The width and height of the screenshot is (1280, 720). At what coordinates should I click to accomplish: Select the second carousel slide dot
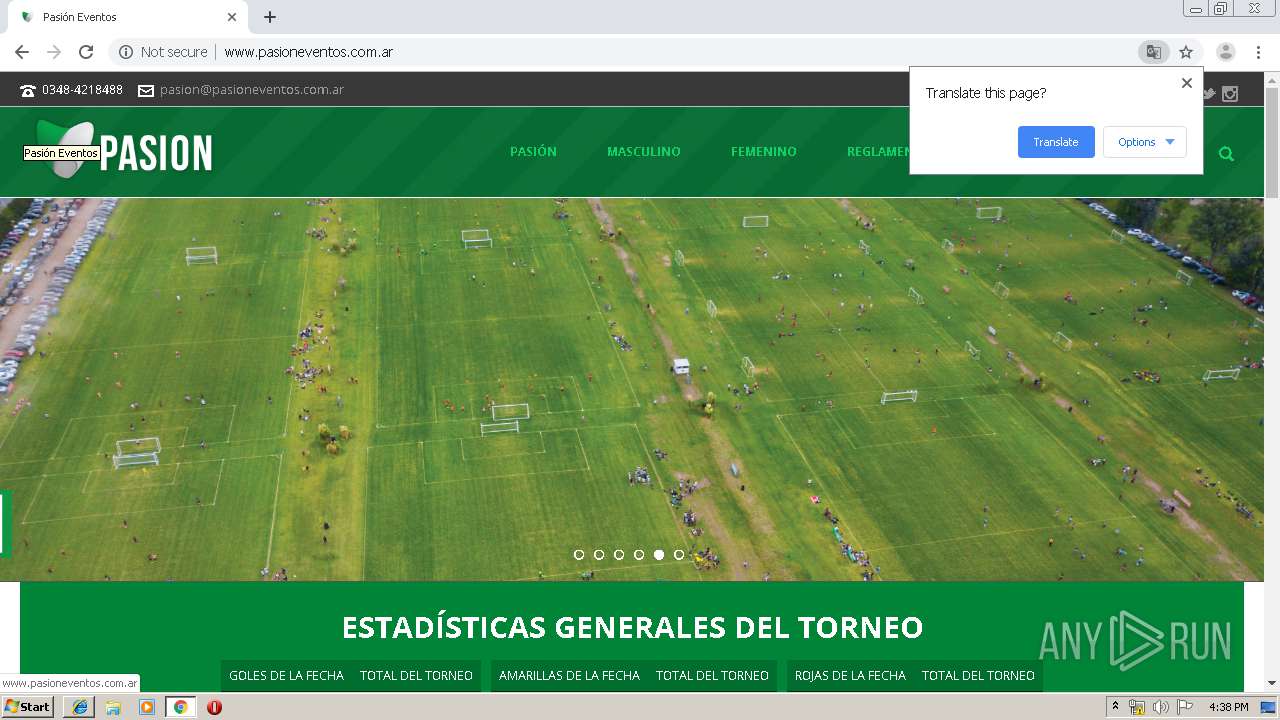tap(599, 554)
